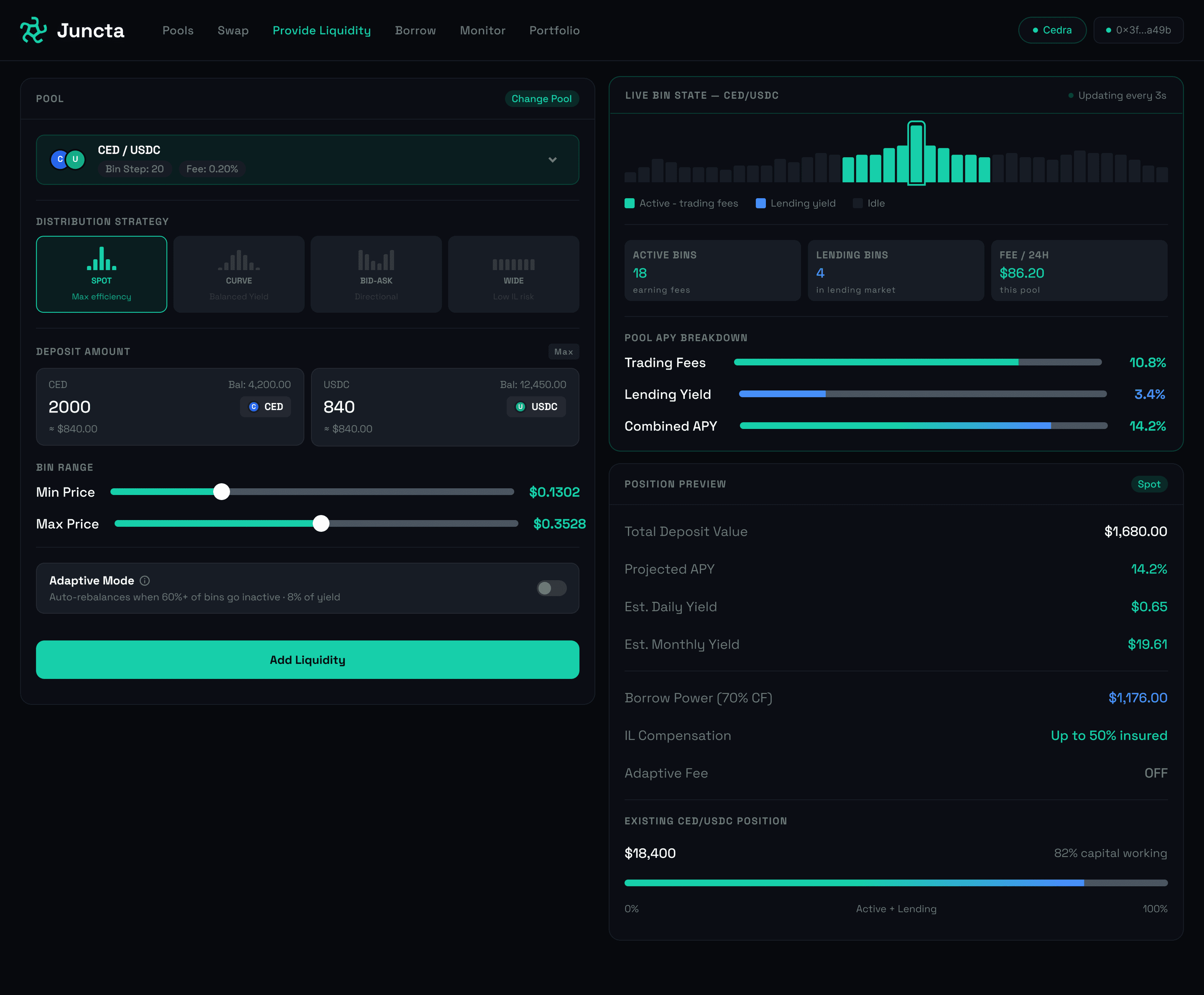Viewport: 1204px width, 995px height.
Task: Click the CED/USDC token pair icon
Action: [68, 159]
